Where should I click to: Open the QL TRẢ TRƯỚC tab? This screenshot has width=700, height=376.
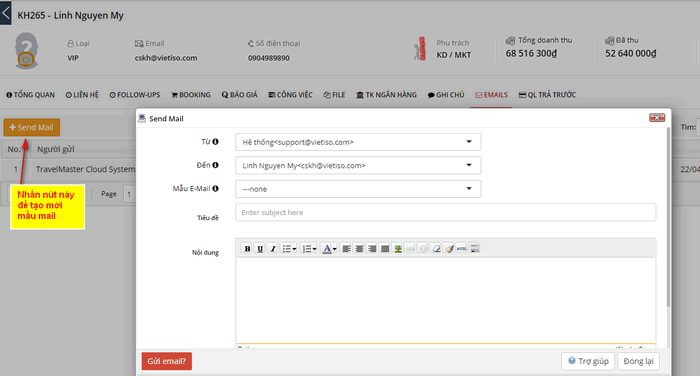(x=547, y=95)
